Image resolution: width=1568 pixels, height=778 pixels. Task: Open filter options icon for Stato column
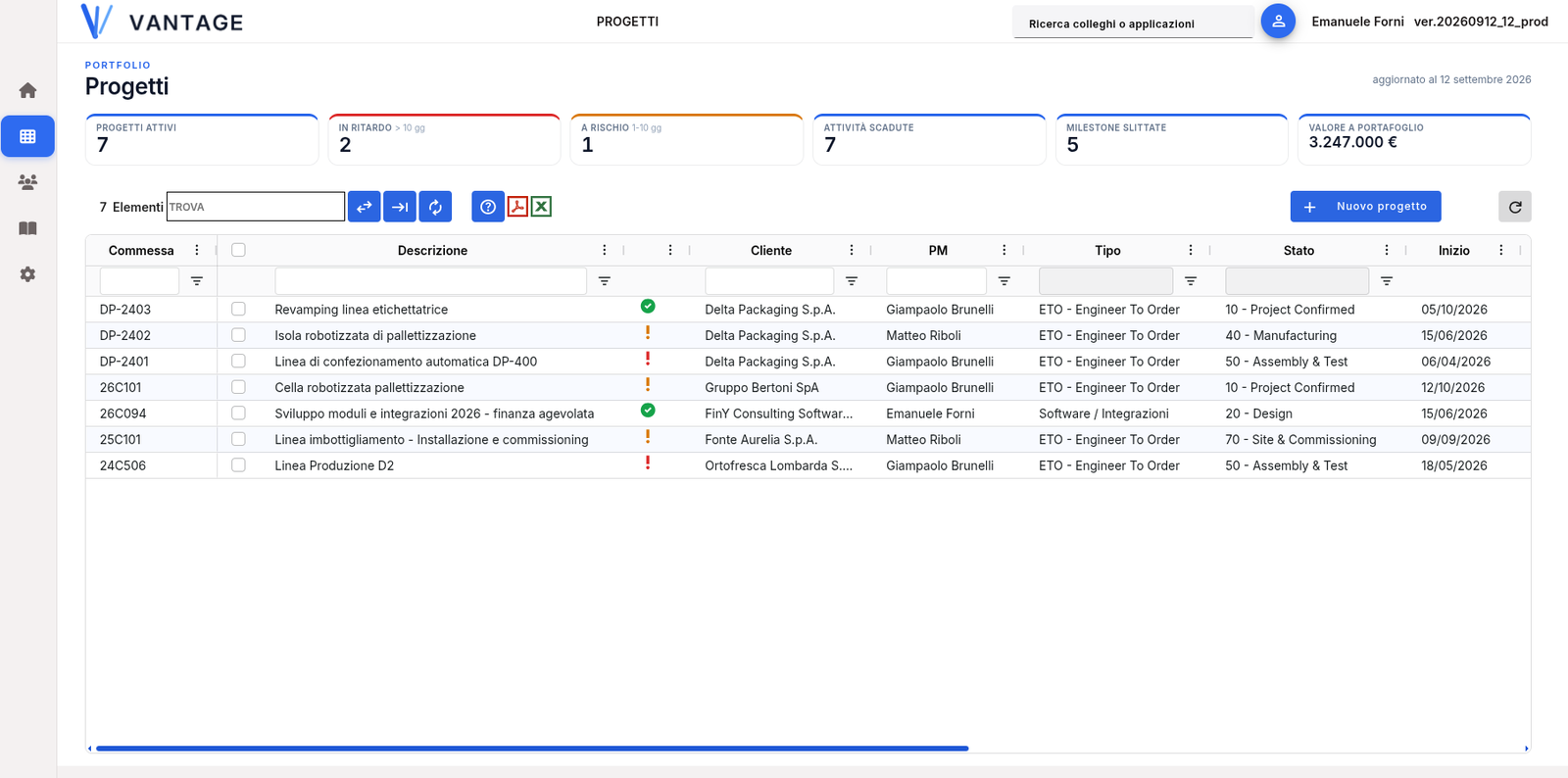(x=1387, y=281)
